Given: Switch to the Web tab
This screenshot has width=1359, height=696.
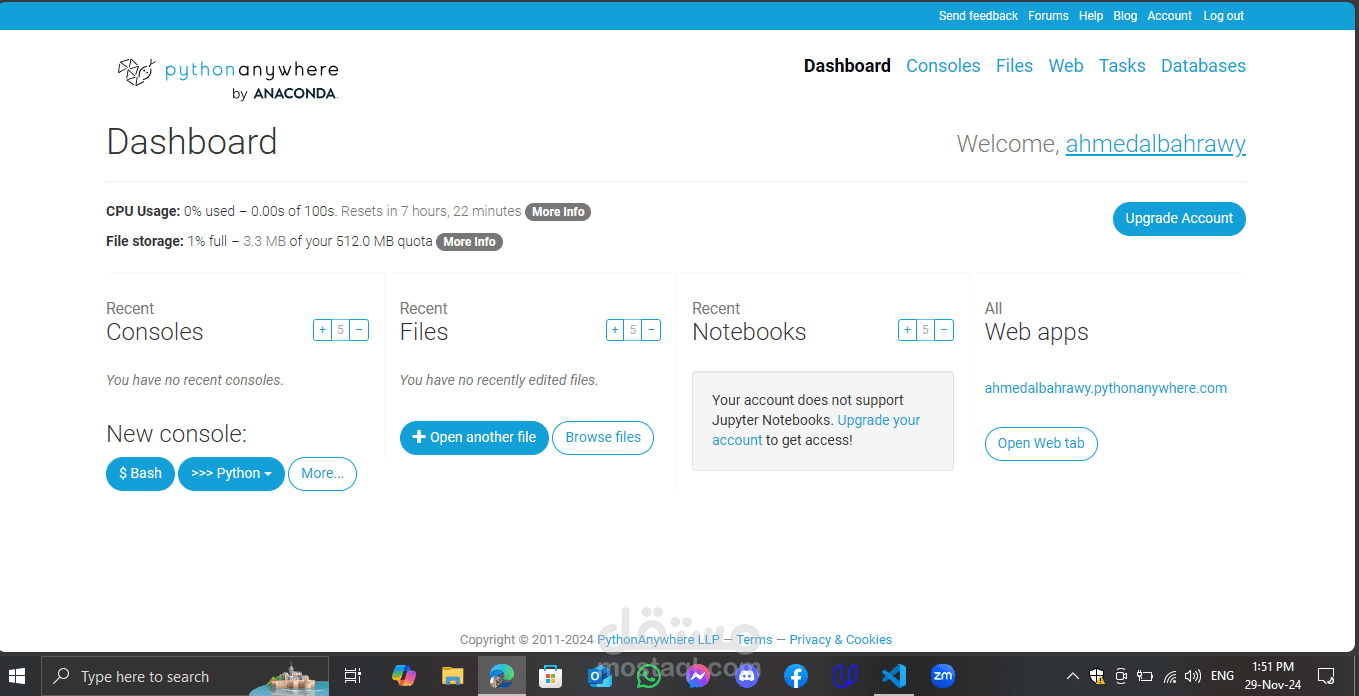Looking at the screenshot, I should point(1066,66).
